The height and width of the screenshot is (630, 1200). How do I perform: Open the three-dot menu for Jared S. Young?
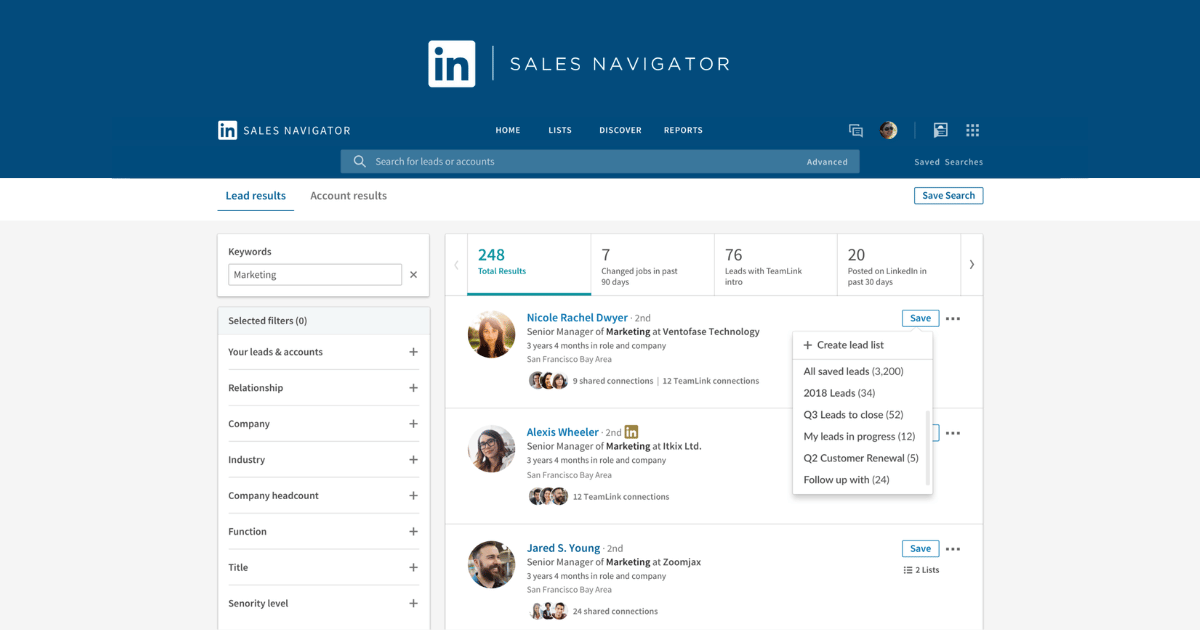click(953, 549)
